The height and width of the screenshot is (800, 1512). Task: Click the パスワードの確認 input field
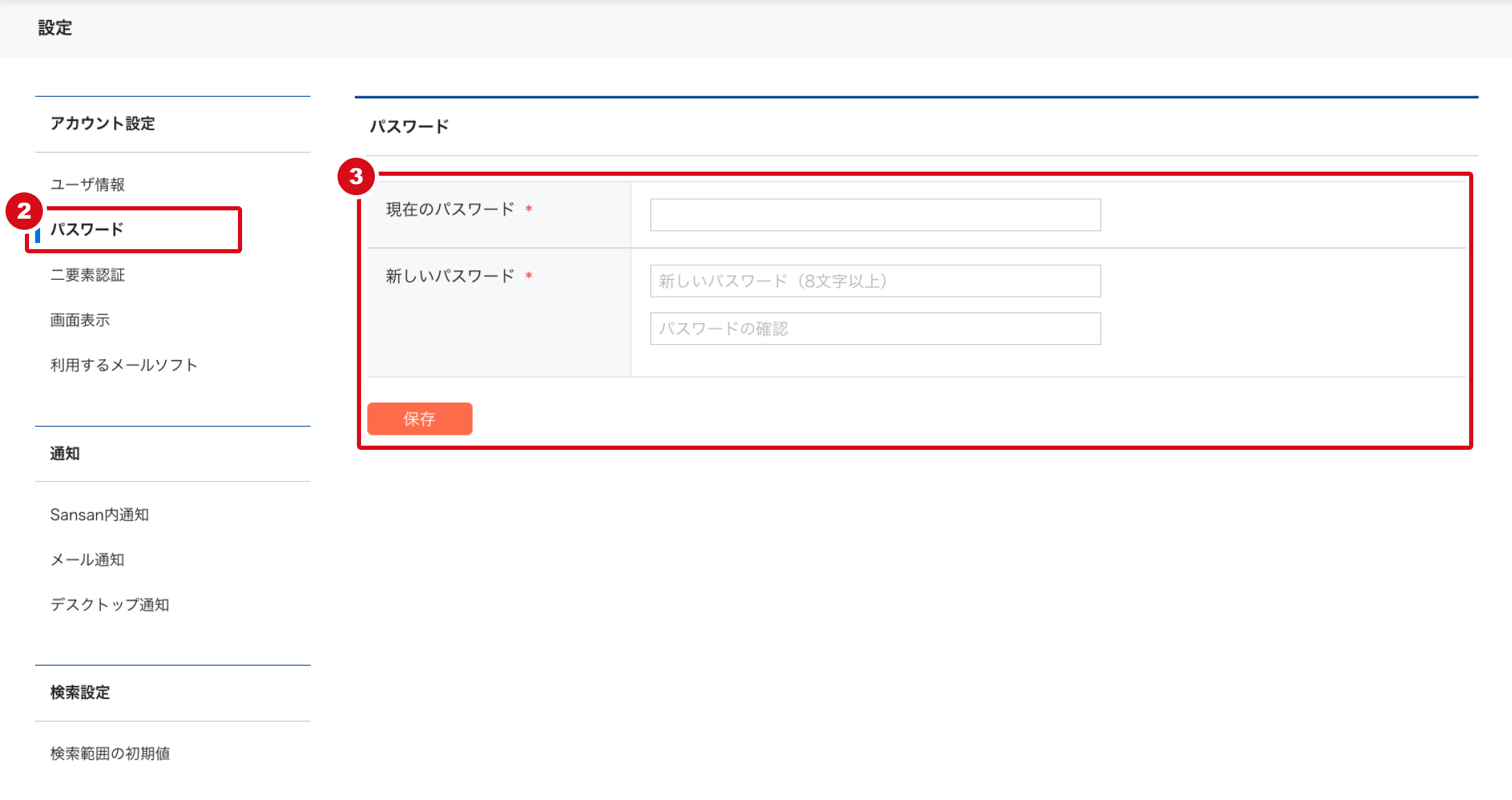click(x=875, y=329)
